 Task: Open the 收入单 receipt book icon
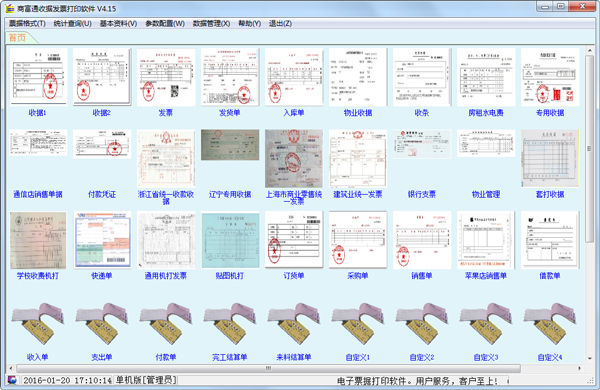coord(38,323)
